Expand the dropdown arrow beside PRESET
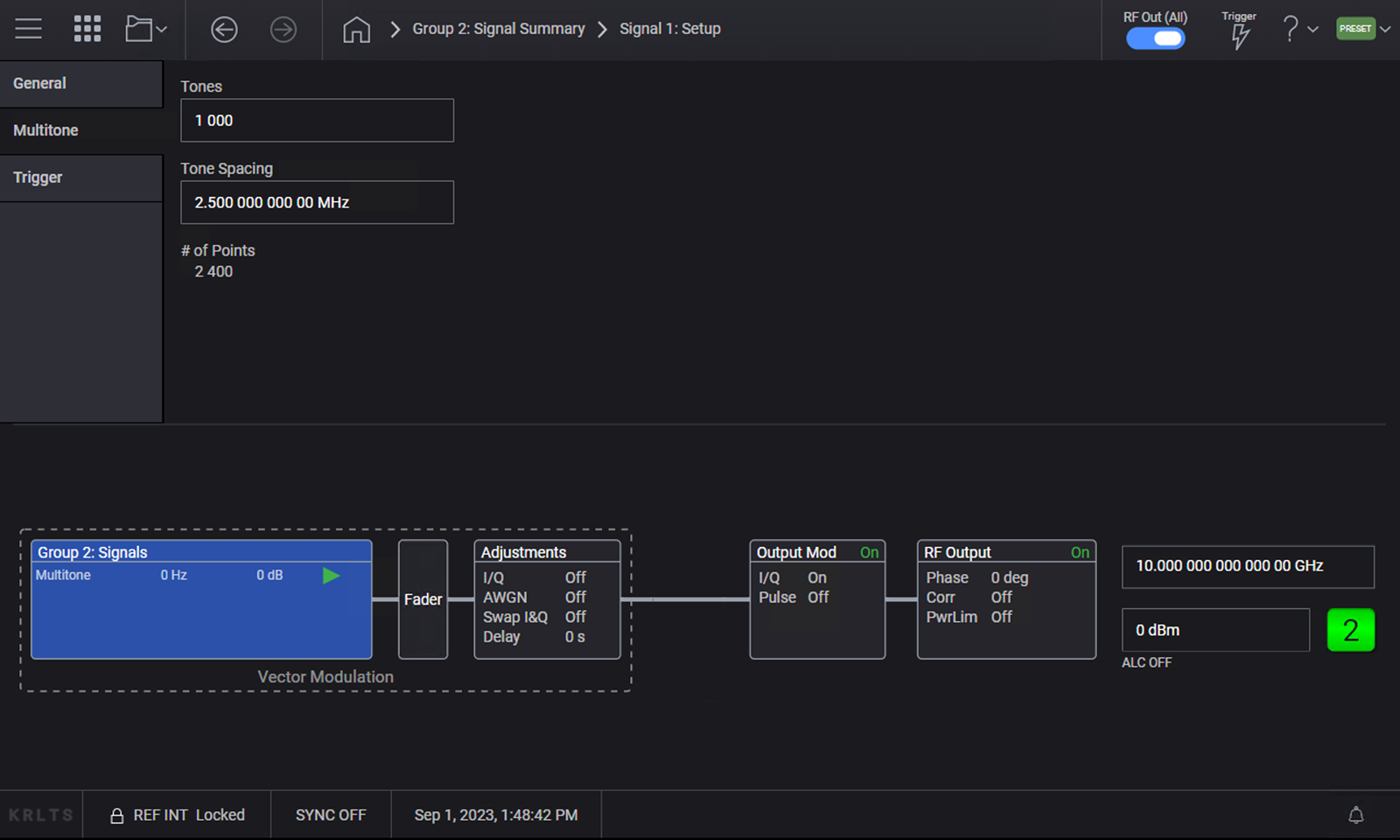Screen dimensions: 1400x840 (x=1385, y=29)
